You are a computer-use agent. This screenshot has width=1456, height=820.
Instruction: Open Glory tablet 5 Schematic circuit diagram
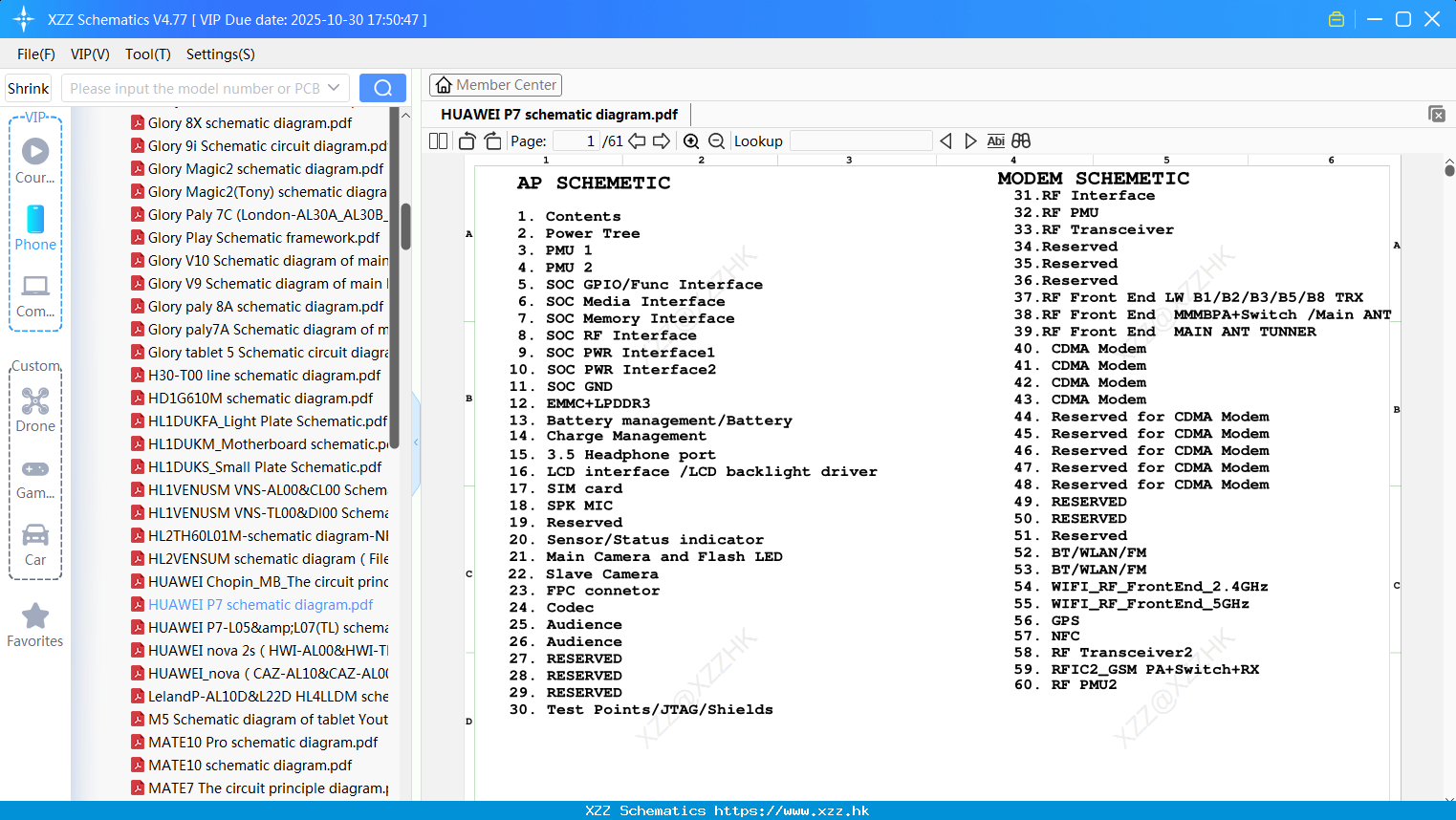point(268,352)
